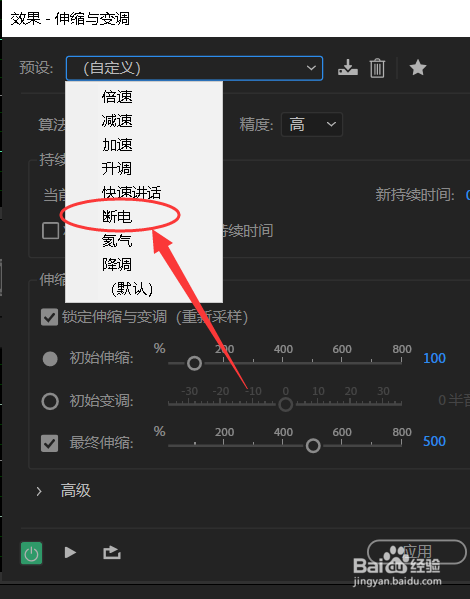Save current settings as a preset icon
Viewport: 470px width, 599px height.
(x=348, y=68)
